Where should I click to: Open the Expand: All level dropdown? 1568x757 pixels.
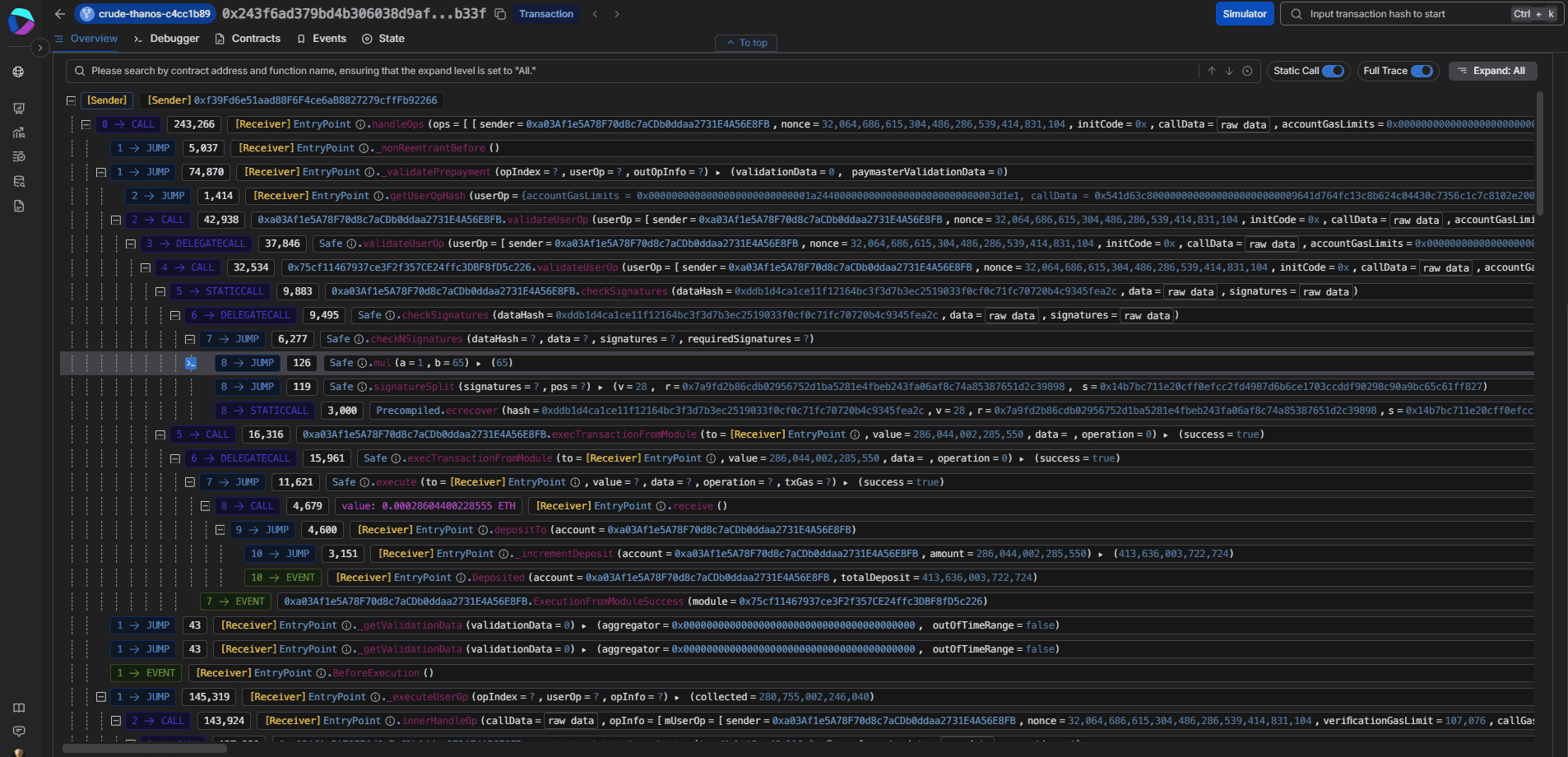pyautogui.click(x=1492, y=71)
